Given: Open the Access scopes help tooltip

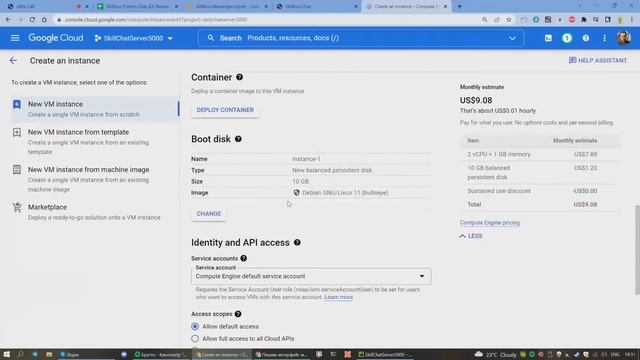Looking at the screenshot, I should coord(238,314).
